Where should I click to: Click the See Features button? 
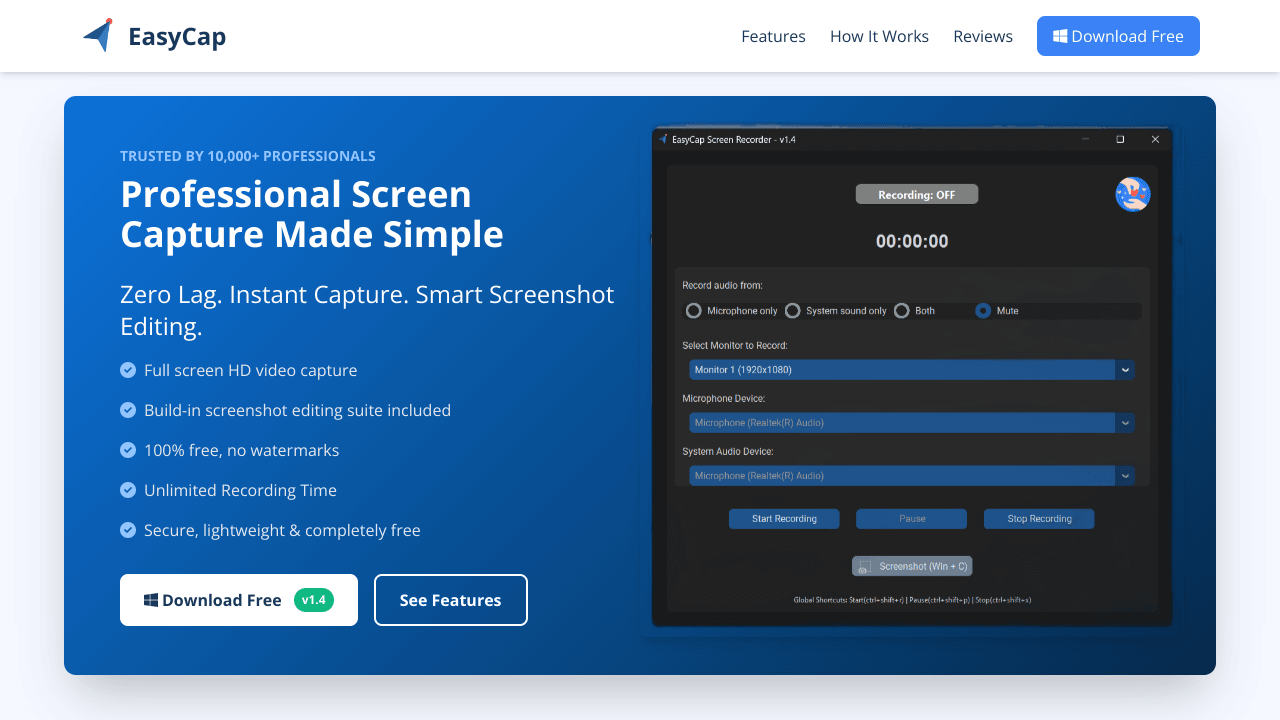pos(450,600)
